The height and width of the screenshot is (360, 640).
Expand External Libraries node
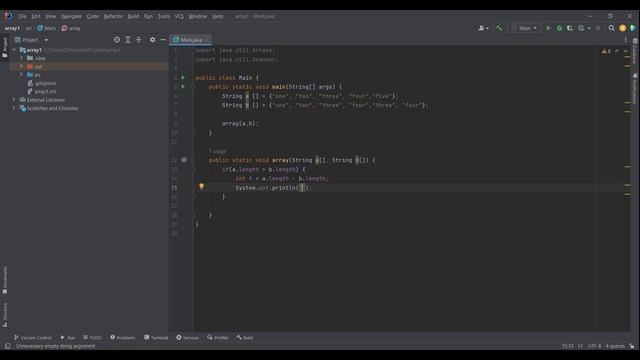click(x=14, y=100)
